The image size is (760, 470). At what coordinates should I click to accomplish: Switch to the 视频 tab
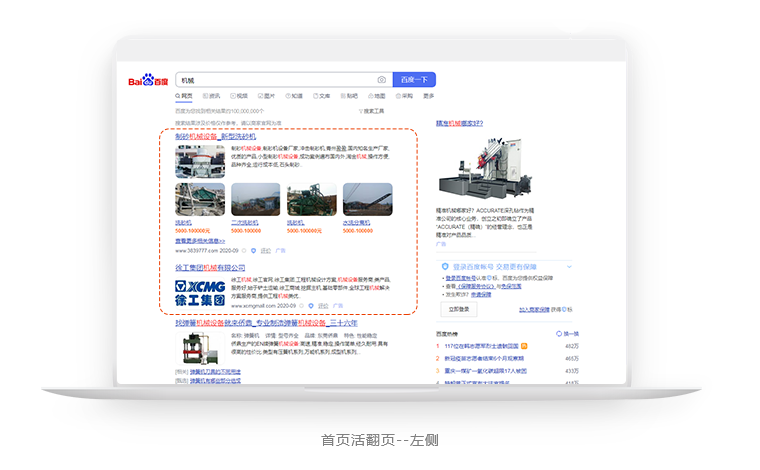point(240,96)
